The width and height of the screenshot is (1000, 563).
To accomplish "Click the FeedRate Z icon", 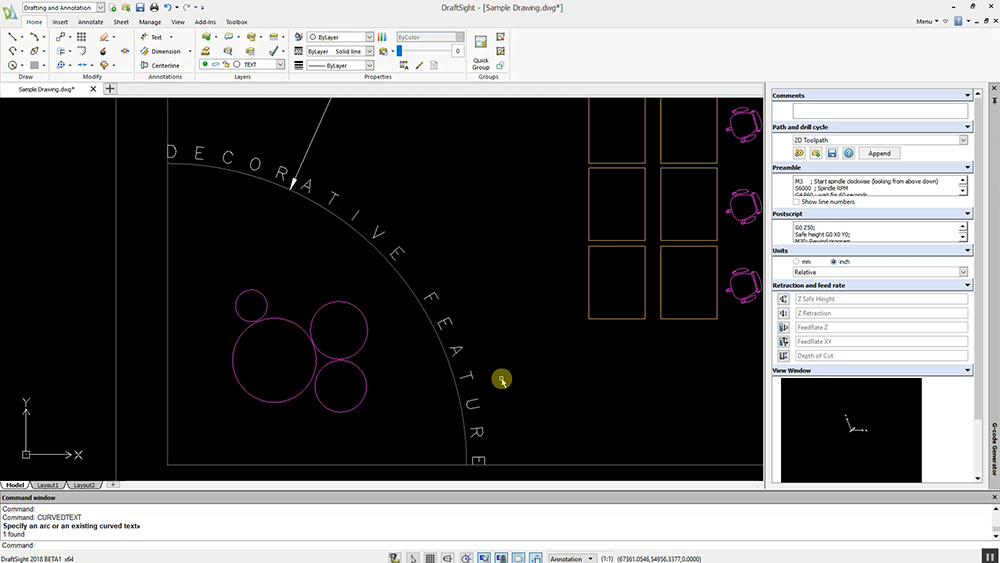I will tap(783, 327).
